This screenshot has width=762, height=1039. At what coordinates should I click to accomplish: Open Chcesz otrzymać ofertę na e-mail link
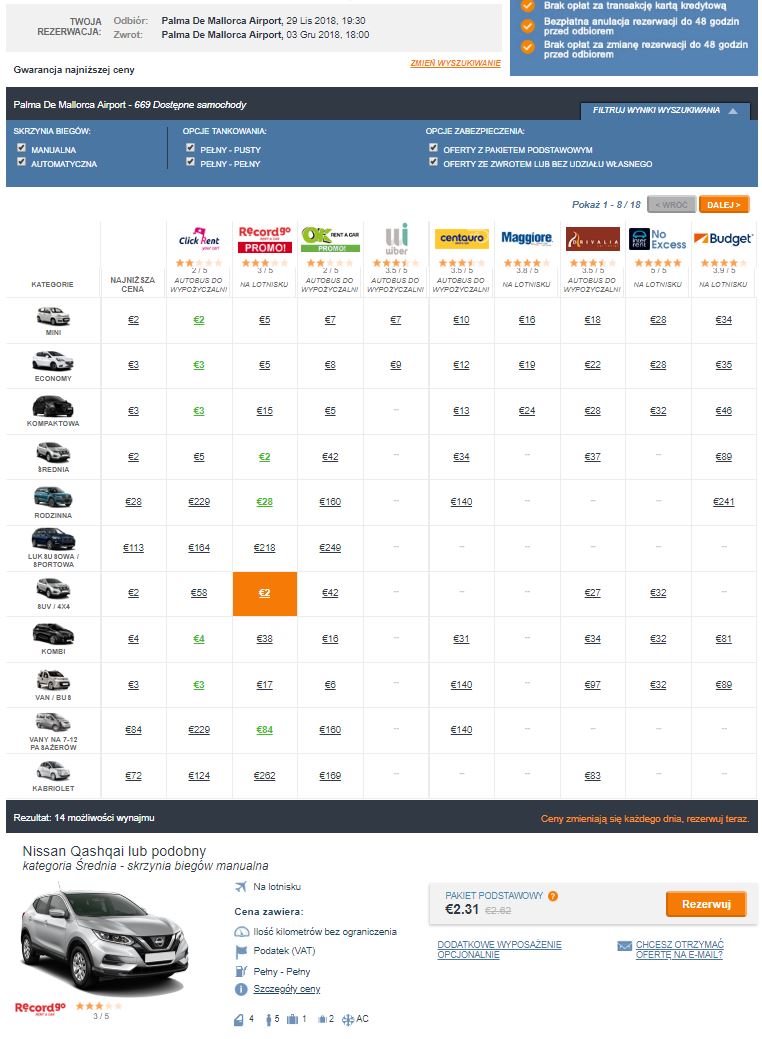click(x=679, y=950)
